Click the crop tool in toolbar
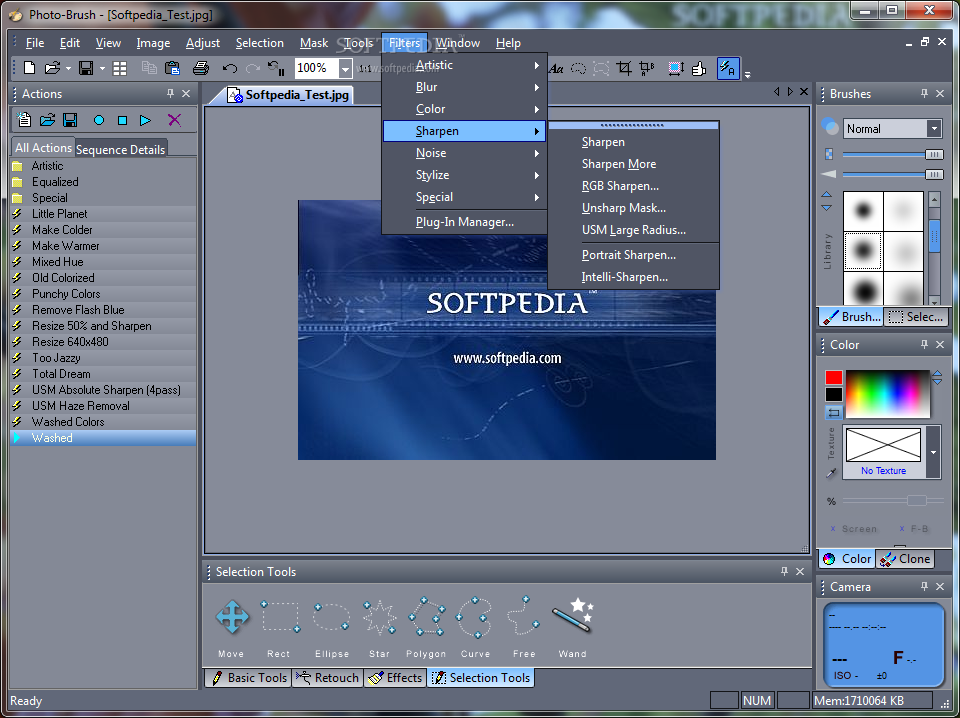Viewport: 960px width, 718px height. point(624,68)
